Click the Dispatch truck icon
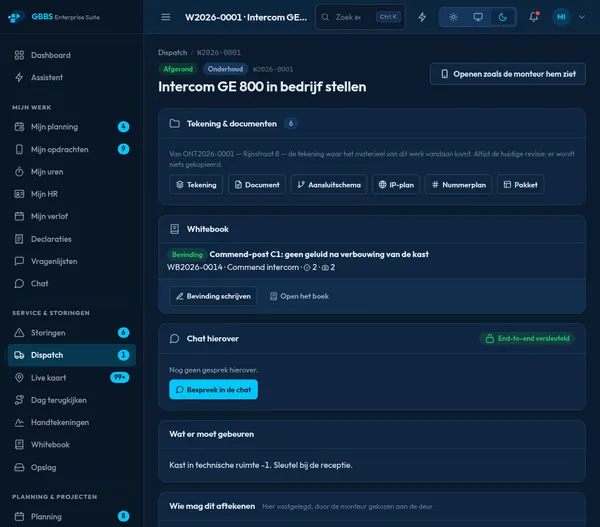The width and height of the screenshot is (600, 527). (x=19, y=355)
